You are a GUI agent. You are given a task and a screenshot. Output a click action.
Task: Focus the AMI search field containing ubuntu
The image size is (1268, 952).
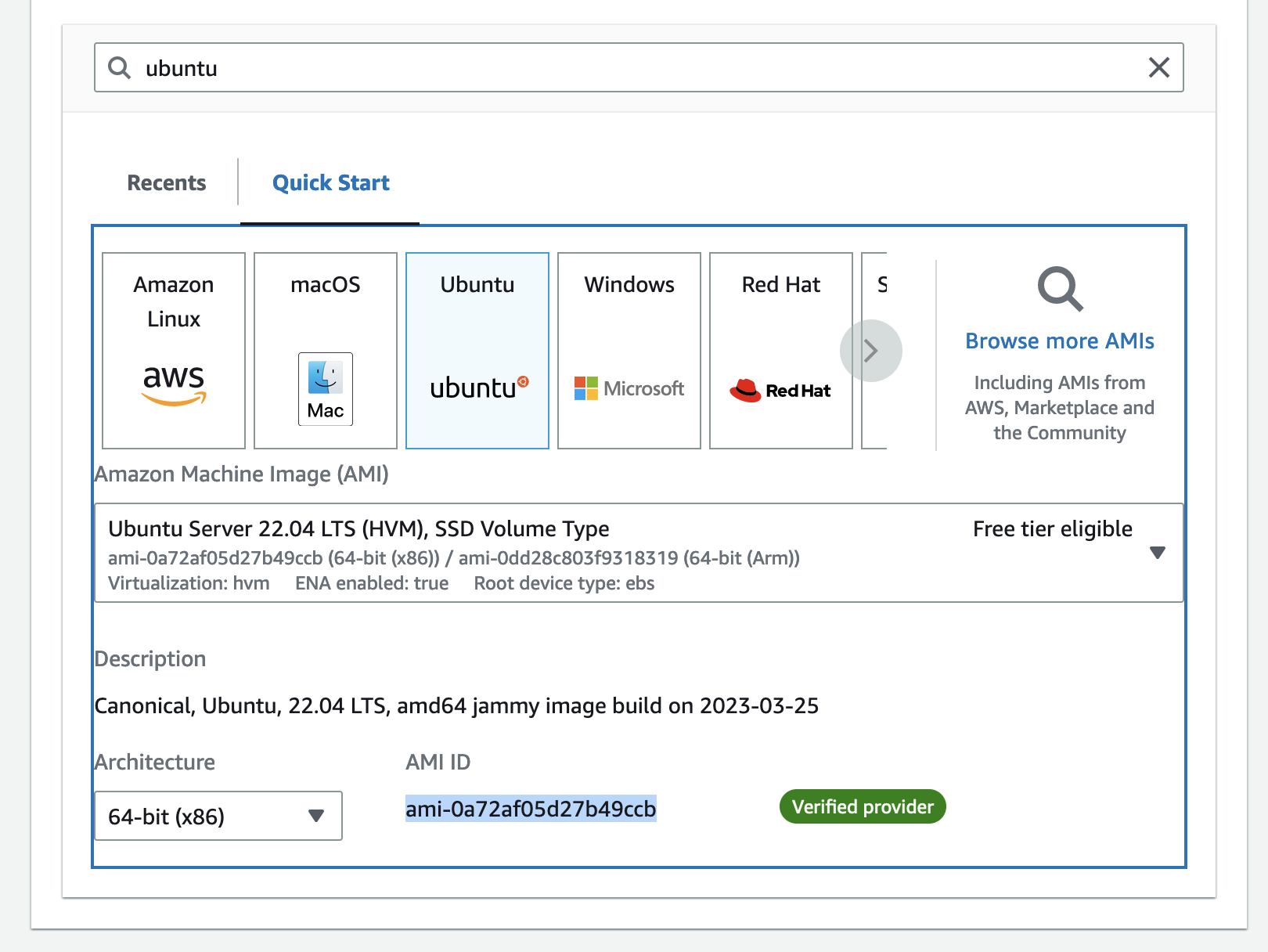click(x=639, y=67)
